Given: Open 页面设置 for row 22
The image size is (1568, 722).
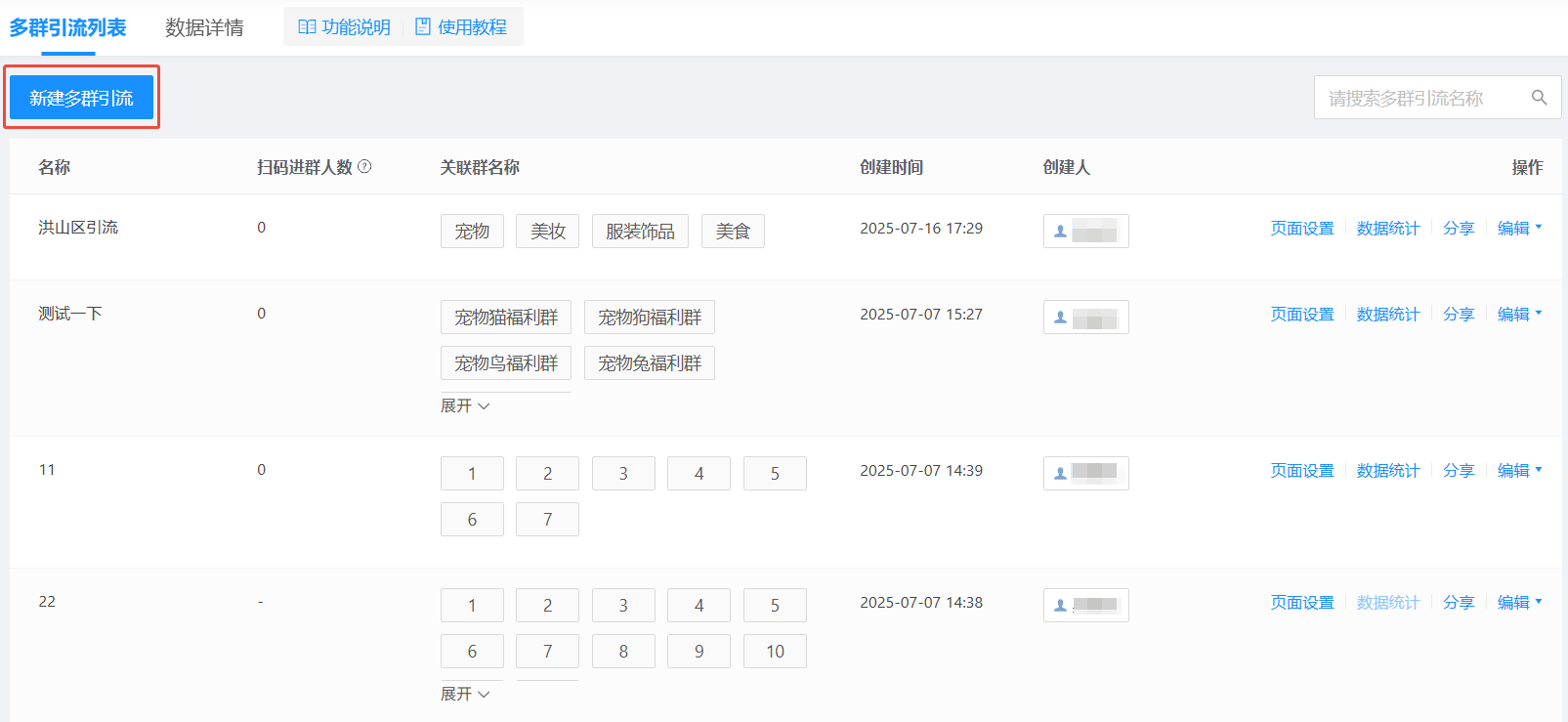Looking at the screenshot, I should tap(1302, 602).
